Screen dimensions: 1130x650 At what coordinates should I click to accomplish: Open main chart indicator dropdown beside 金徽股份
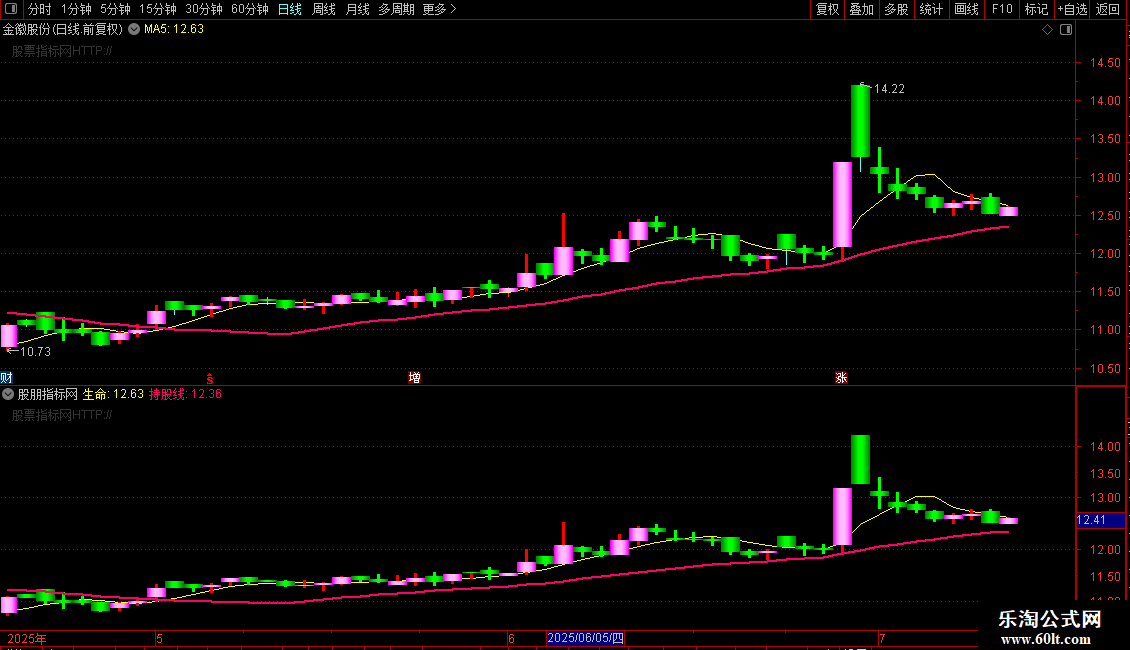134,29
